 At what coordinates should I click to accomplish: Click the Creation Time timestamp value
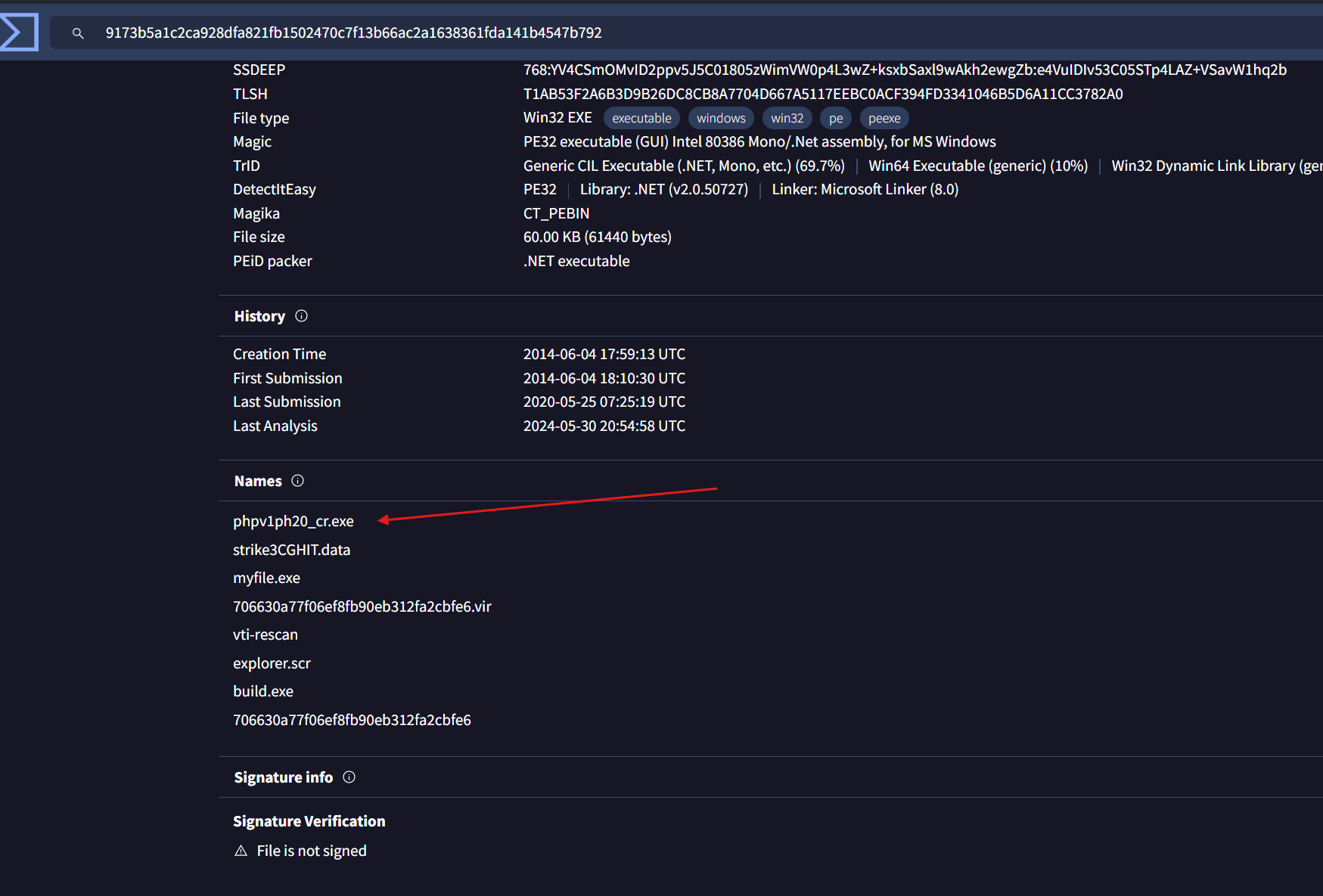tap(604, 354)
